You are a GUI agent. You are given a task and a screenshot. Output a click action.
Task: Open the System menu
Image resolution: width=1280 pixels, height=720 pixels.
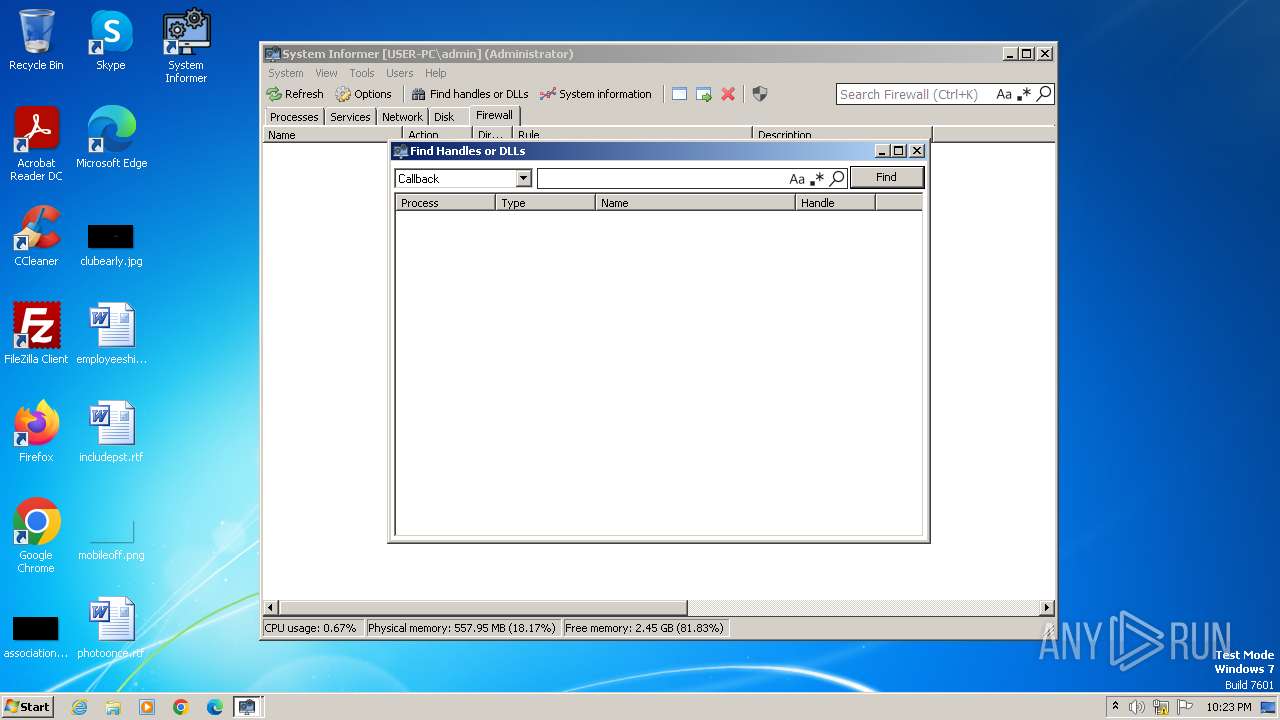285,73
